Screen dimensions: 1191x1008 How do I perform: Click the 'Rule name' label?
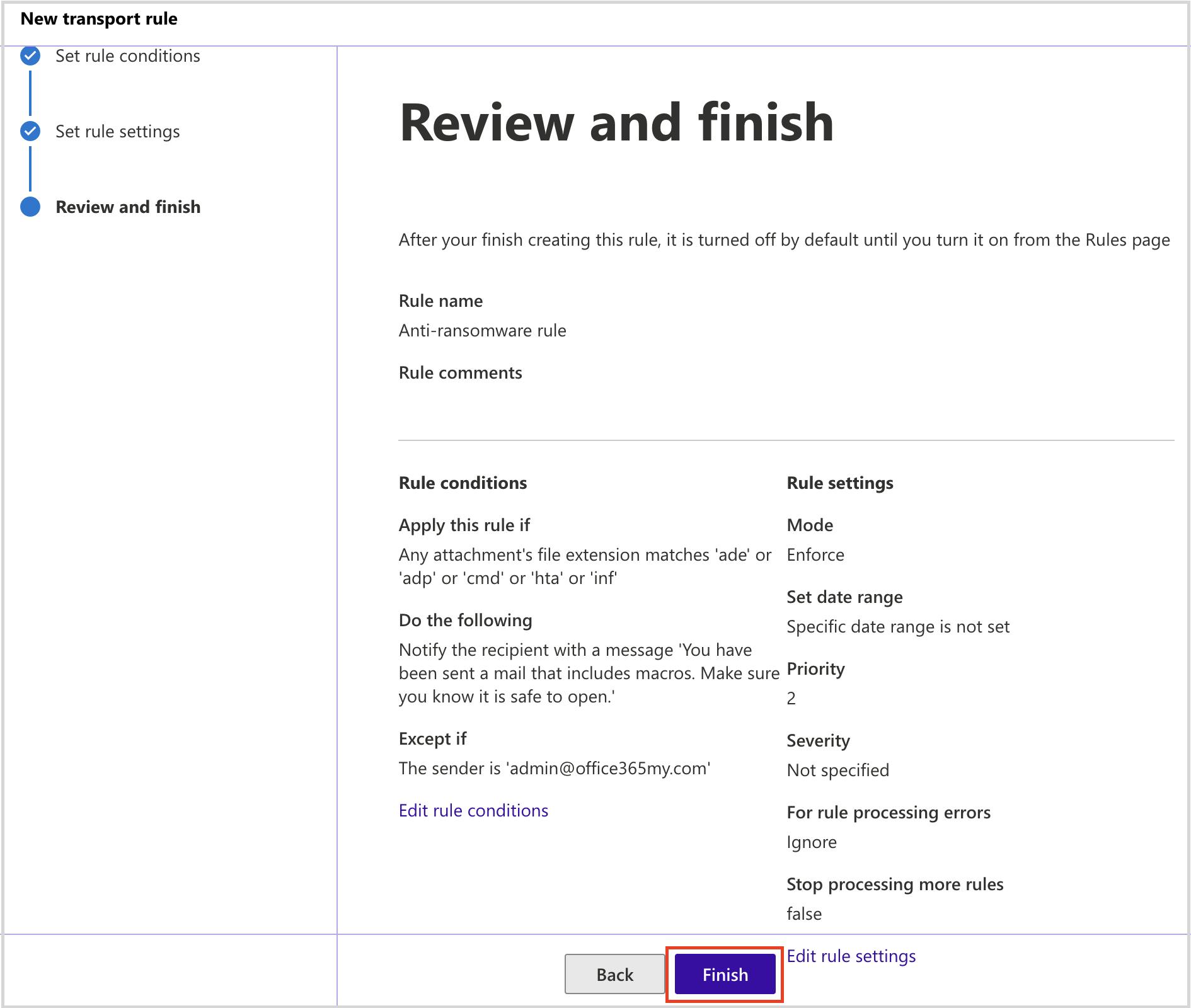coord(440,301)
